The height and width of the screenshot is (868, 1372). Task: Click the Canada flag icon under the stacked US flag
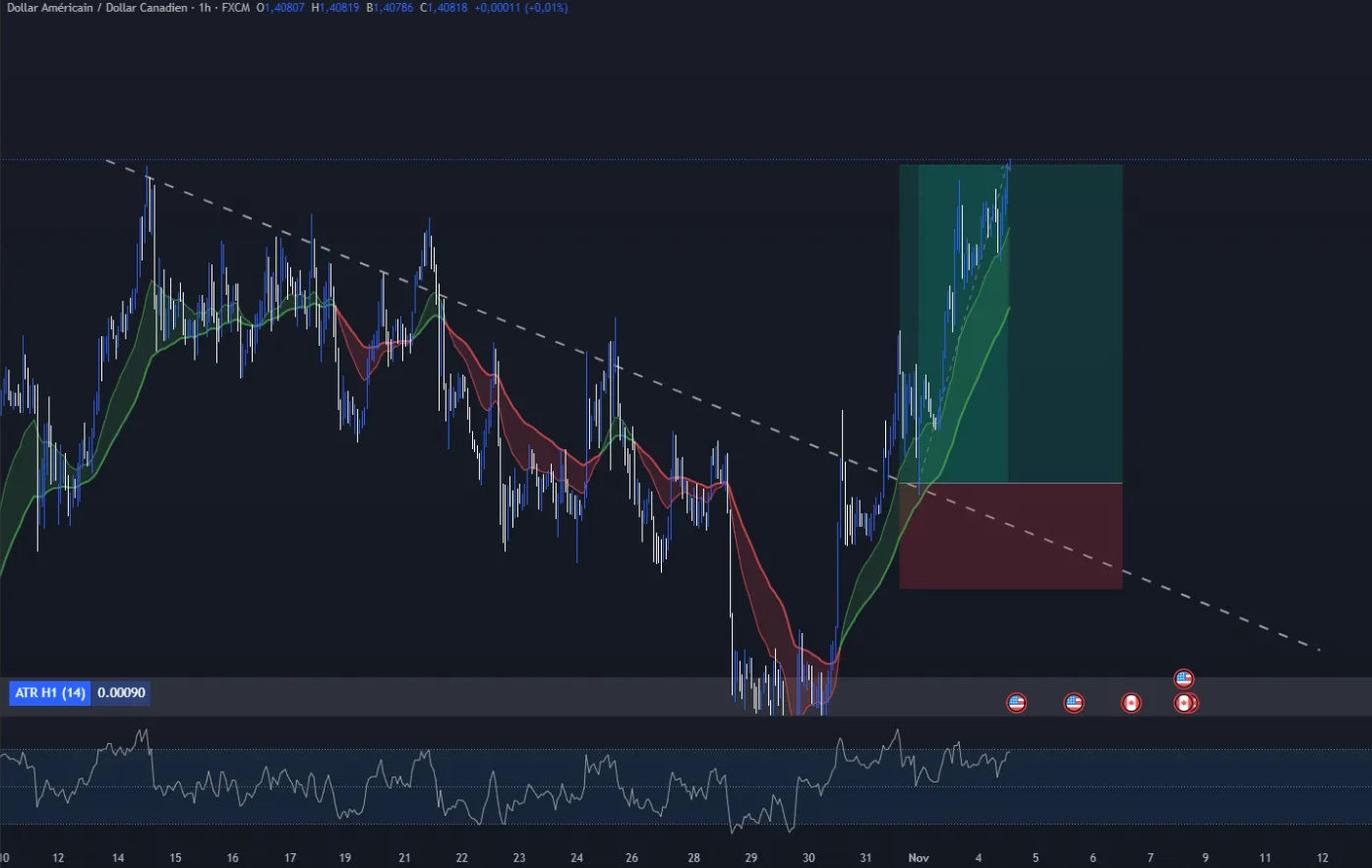(1185, 703)
